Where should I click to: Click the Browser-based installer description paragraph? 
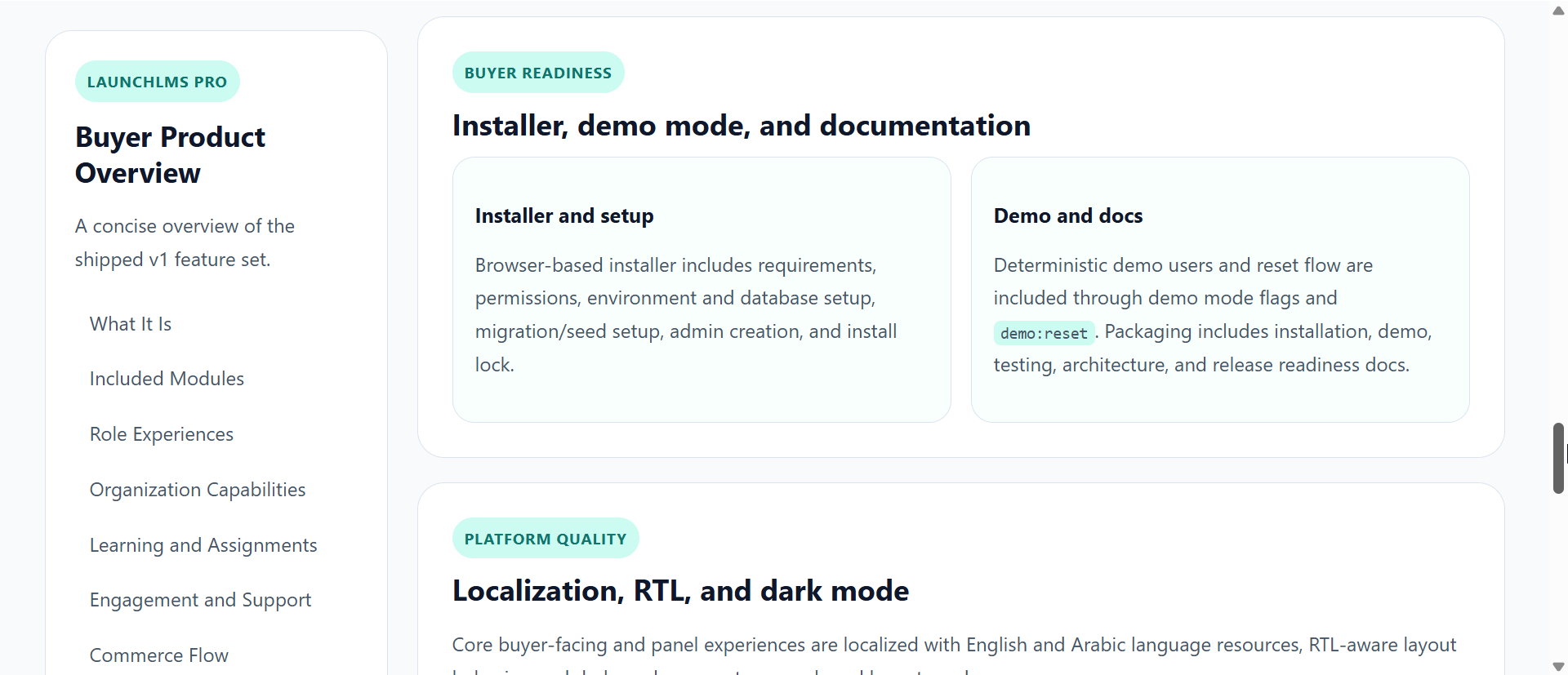pyautogui.click(x=686, y=315)
